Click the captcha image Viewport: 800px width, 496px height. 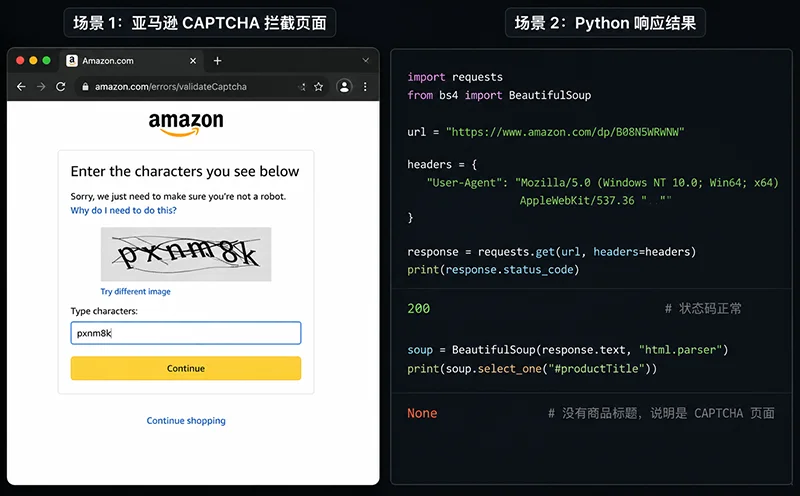[x=186, y=254]
